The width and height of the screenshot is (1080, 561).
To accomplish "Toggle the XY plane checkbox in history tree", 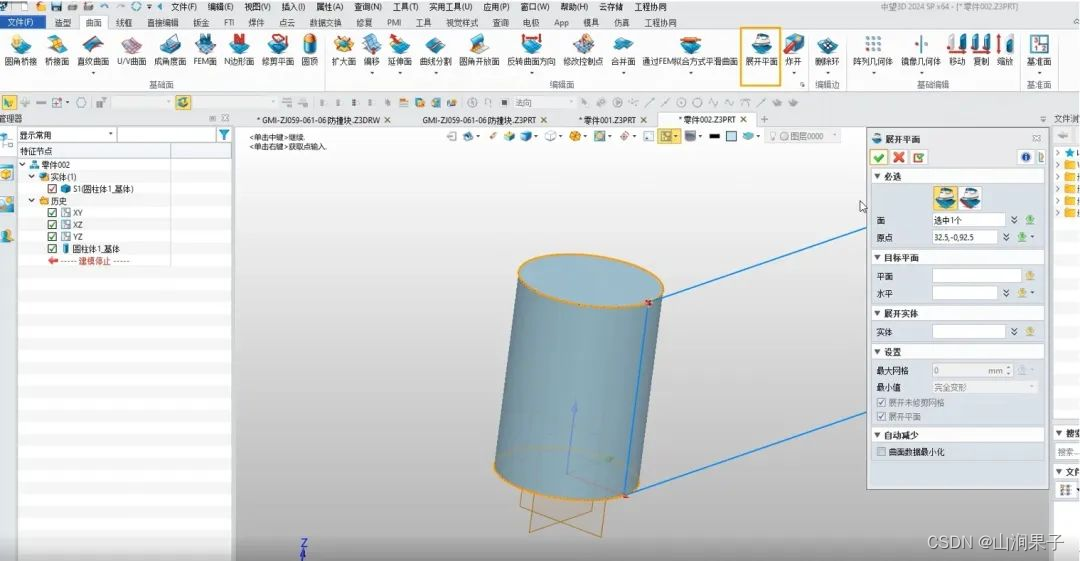I will (52, 213).
